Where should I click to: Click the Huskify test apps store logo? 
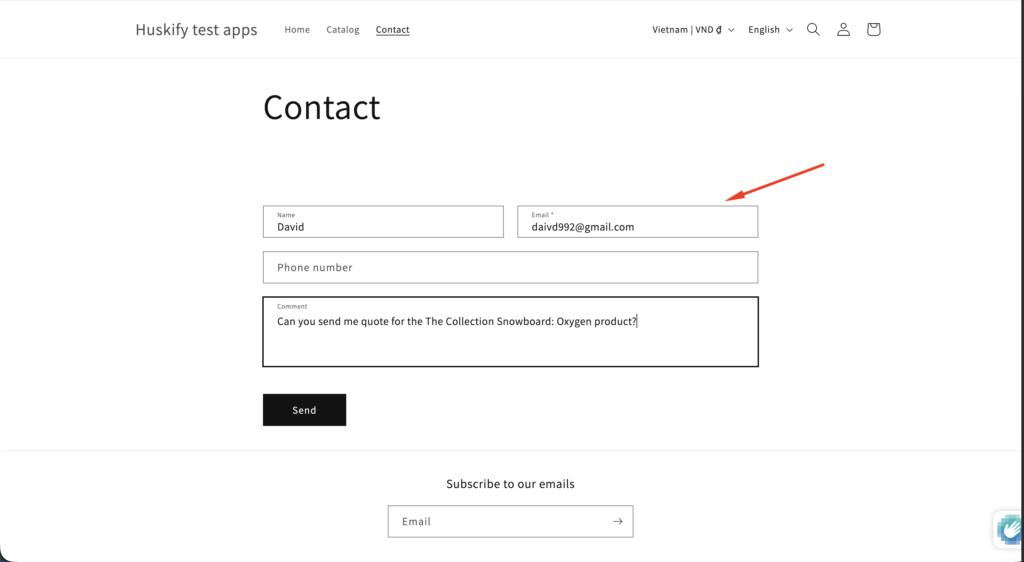[x=196, y=30]
